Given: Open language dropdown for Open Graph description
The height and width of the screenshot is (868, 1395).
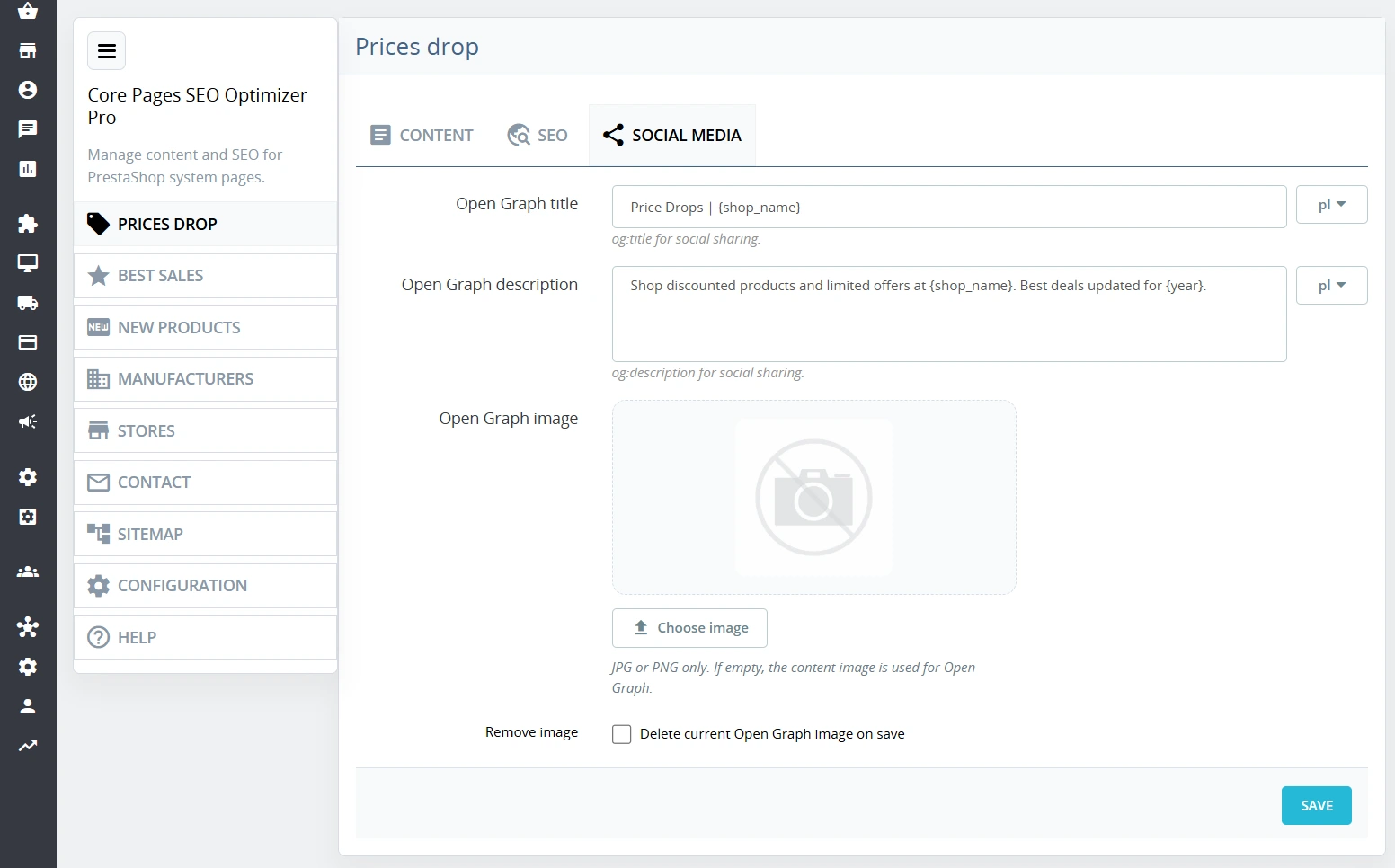Looking at the screenshot, I should (x=1331, y=285).
